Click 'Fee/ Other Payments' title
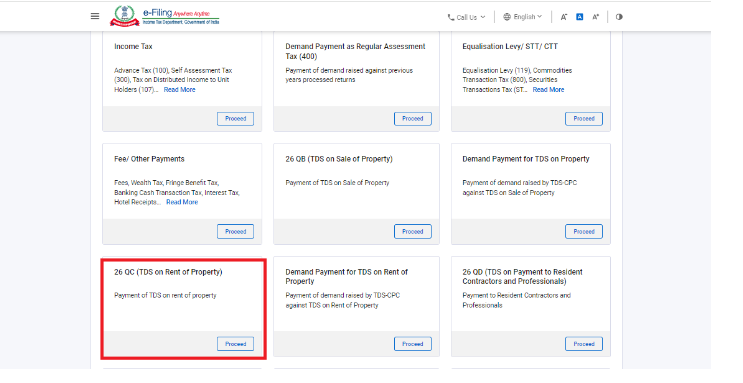The height and width of the screenshot is (383, 743). (x=149, y=159)
